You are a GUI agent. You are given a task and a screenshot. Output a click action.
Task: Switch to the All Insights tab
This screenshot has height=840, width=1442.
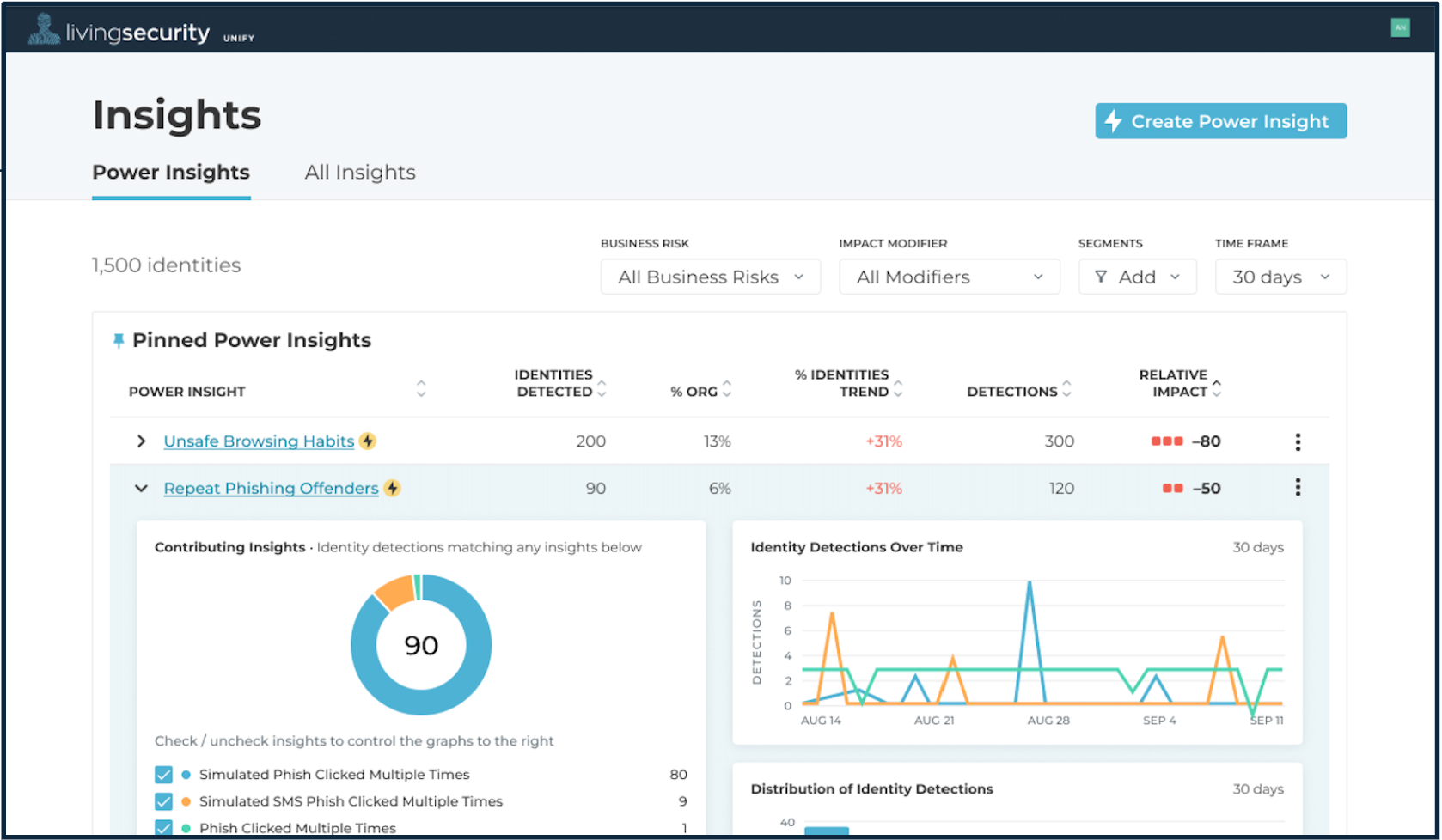(x=359, y=172)
